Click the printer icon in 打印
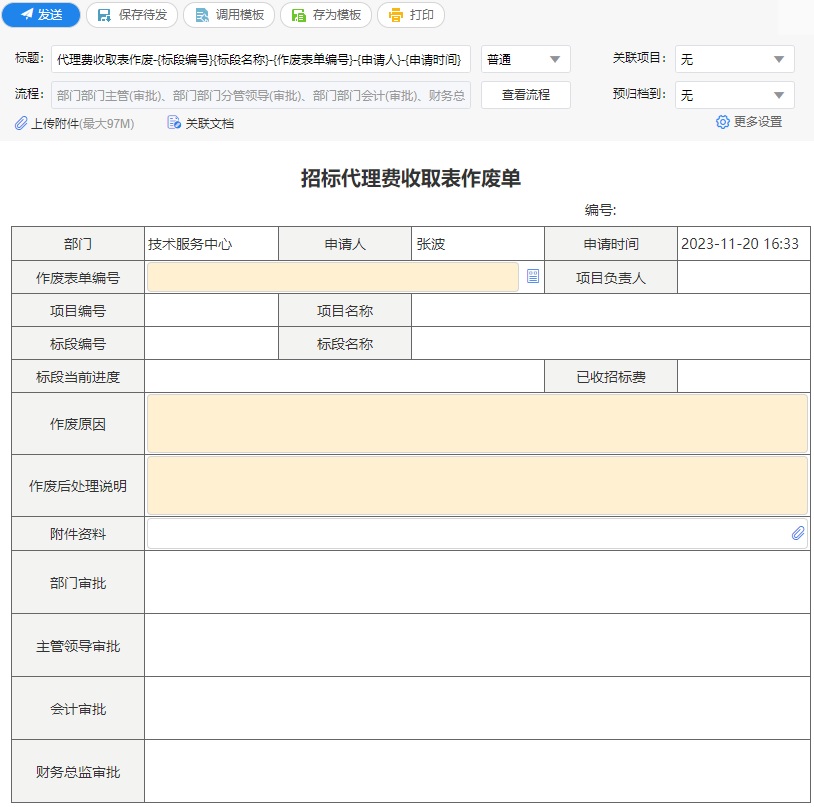This screenshot has height=807, width=814. pos(396,15)
